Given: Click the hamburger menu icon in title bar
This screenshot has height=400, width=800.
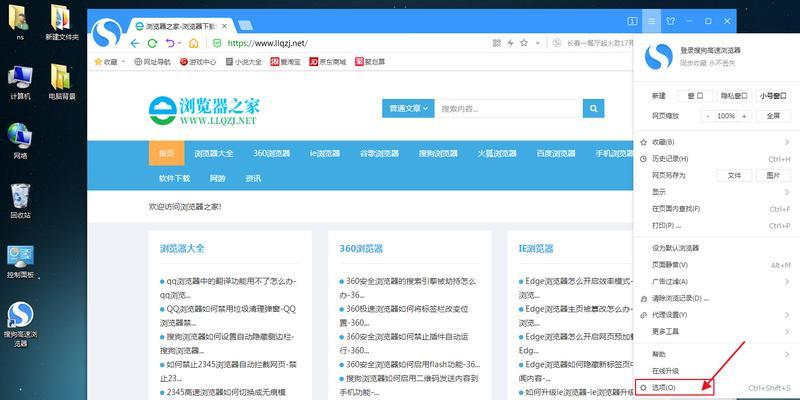Looking at the screenshot, I should pos(652,21).
